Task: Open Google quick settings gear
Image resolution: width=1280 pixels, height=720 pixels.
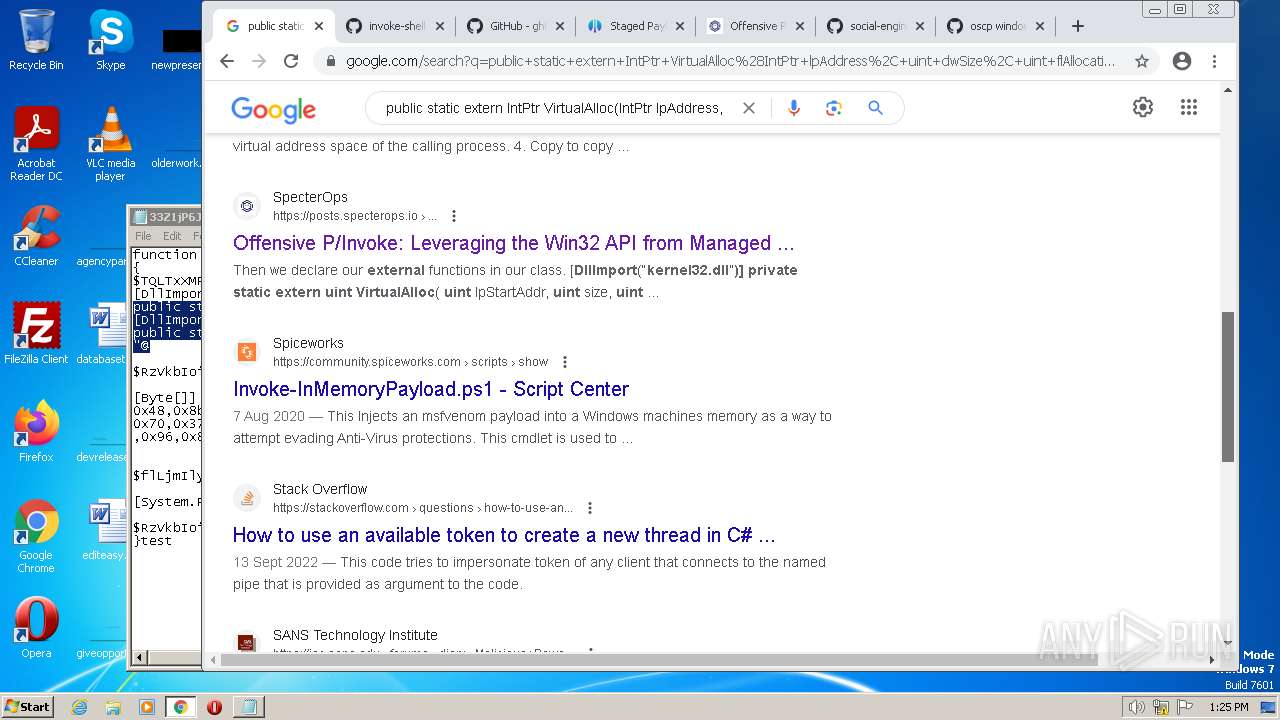Action: point(1143,107)
